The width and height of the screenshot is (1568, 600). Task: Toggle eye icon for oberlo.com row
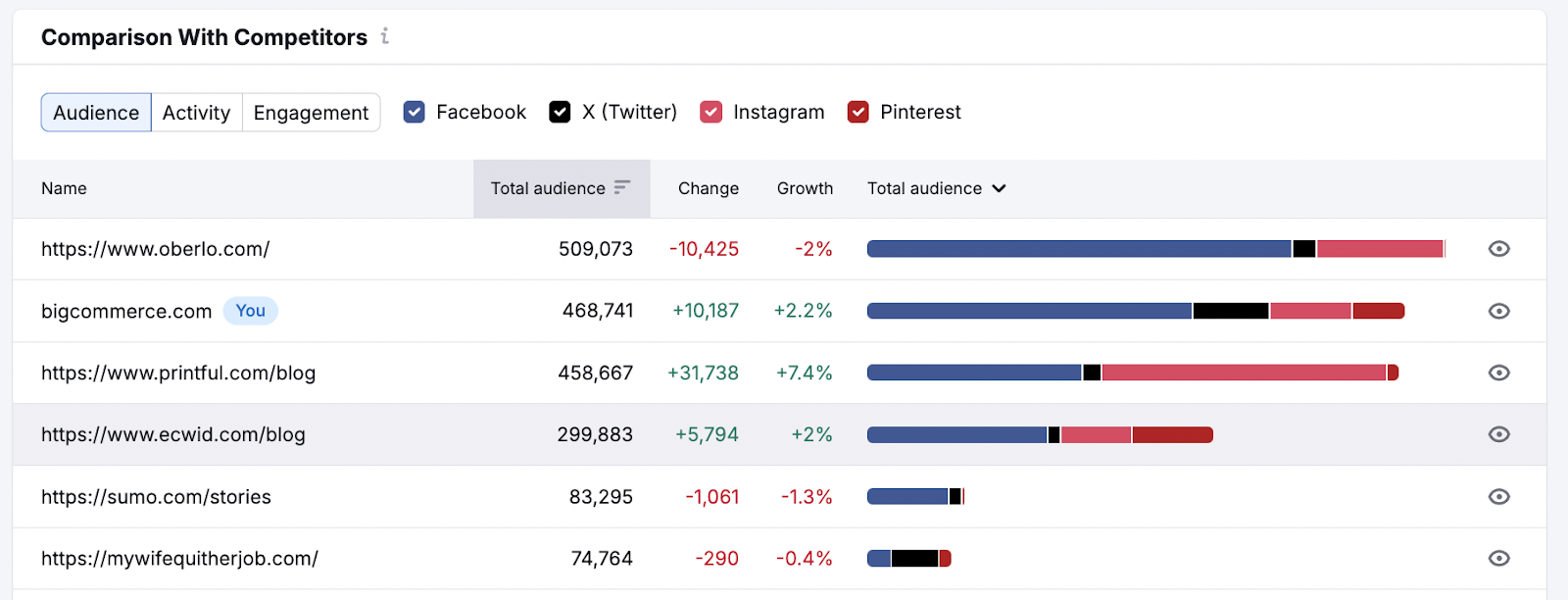point(1498,249)
